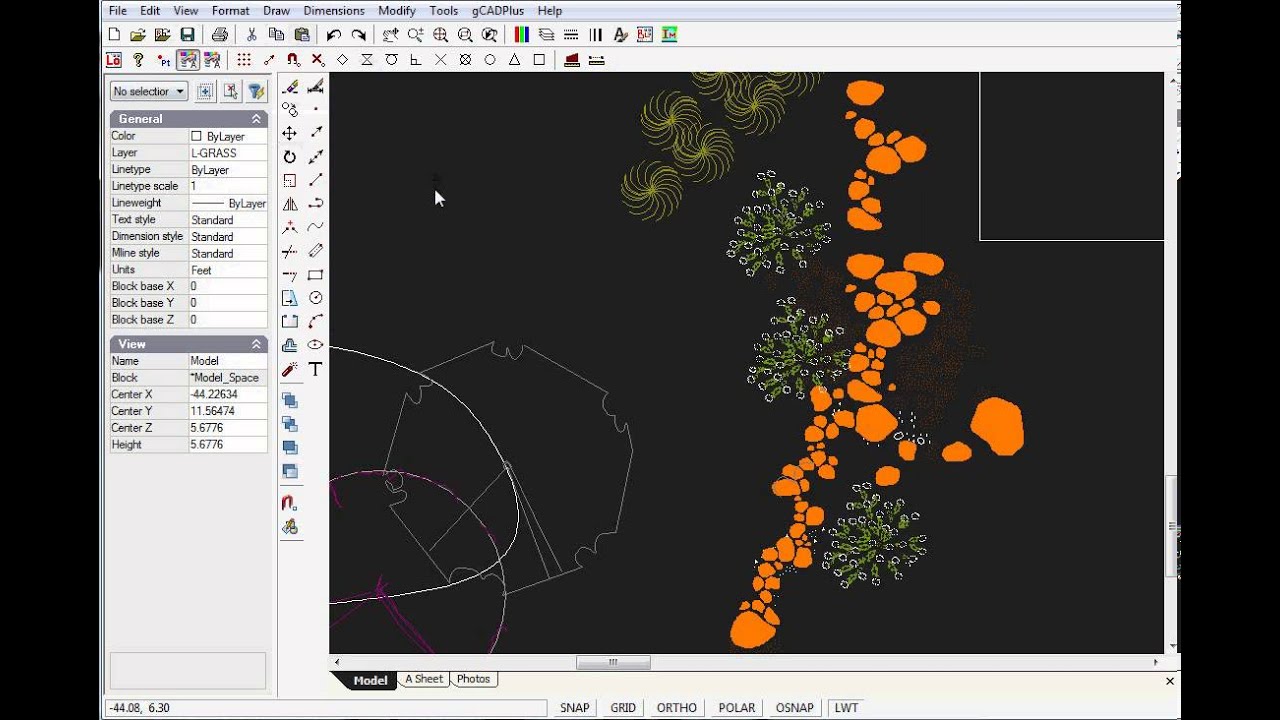The width and height of the screenshot is (1280, 720).
Task: Toggle the Perpendicular osnap icon
Action: tap(416, 60)
